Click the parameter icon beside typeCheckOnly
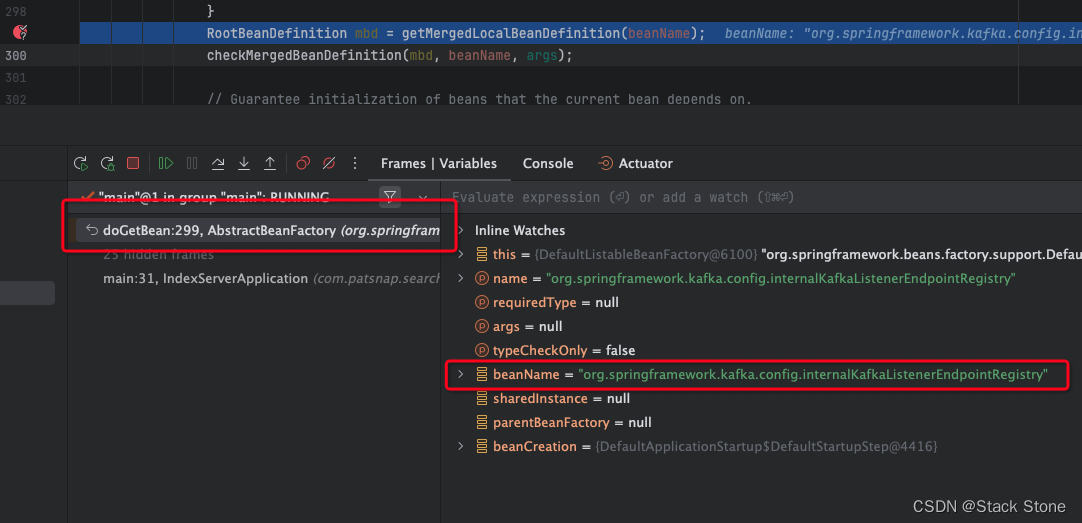The image size is (1082, 523). [x=482, y=351]
